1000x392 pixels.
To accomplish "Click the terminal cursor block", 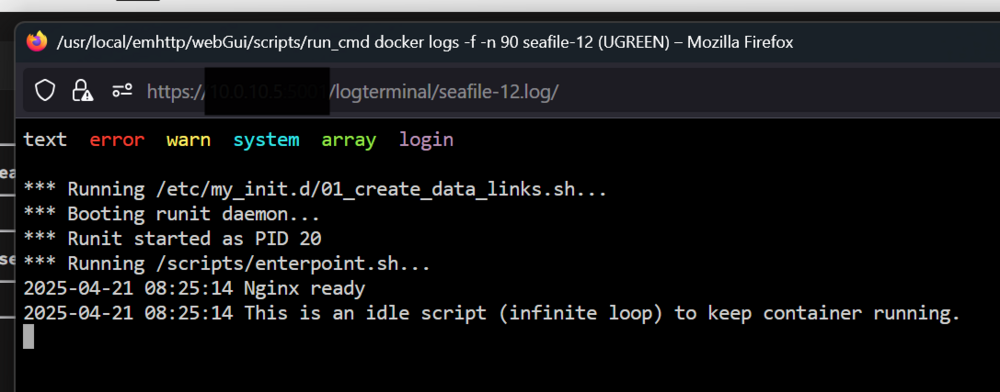I will pyautogui.click(x=29, y=337).
